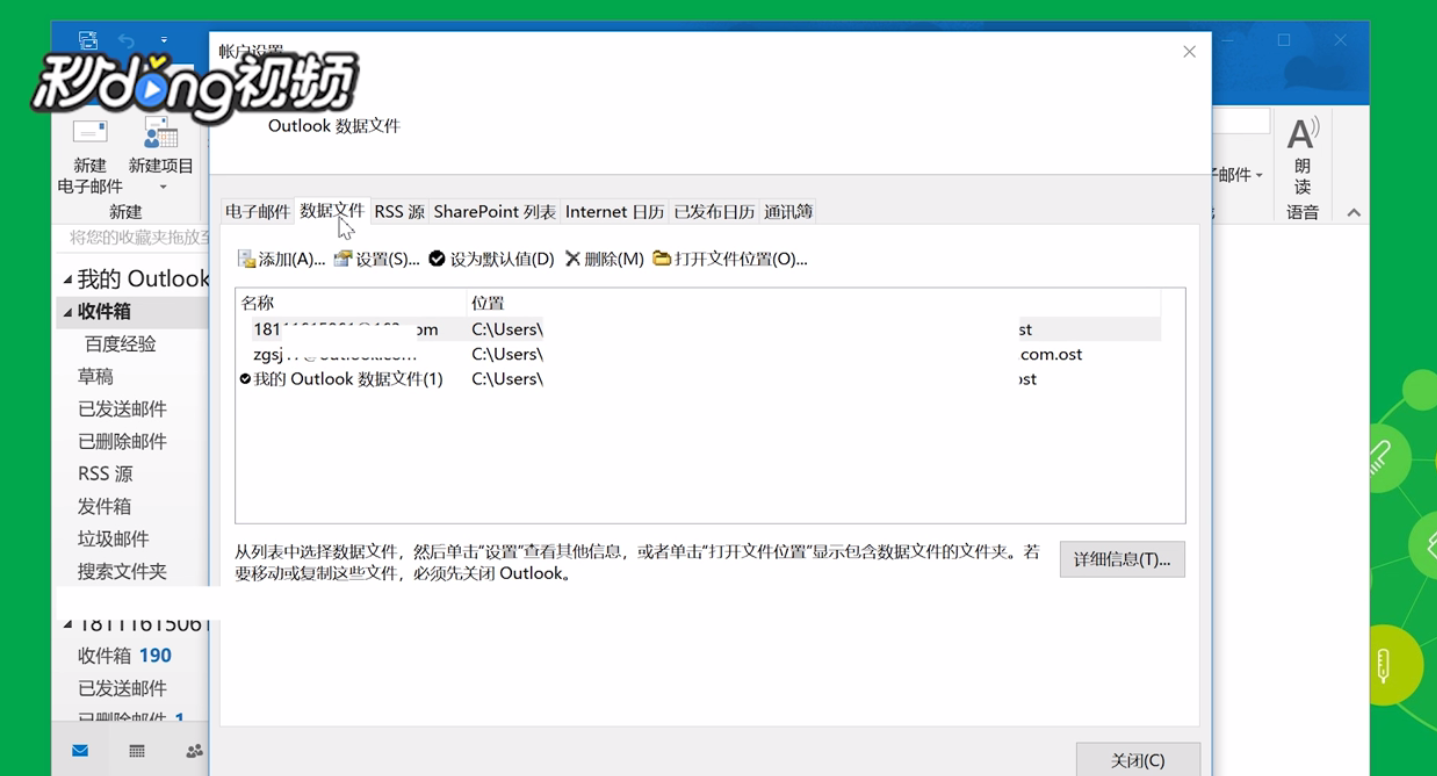Open 设置(S)... for the selected data file

click(x=376, y=259)
